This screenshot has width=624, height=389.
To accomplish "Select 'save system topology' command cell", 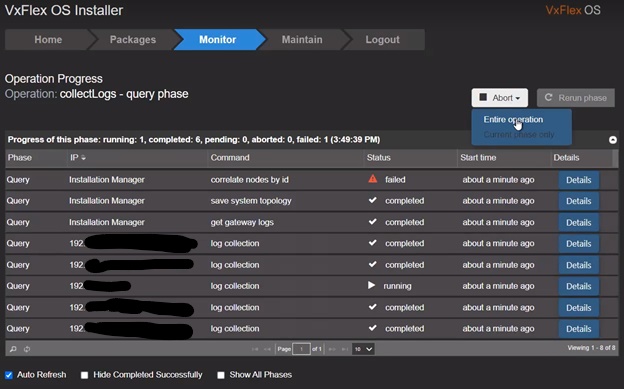I will (x=251, y=201).
